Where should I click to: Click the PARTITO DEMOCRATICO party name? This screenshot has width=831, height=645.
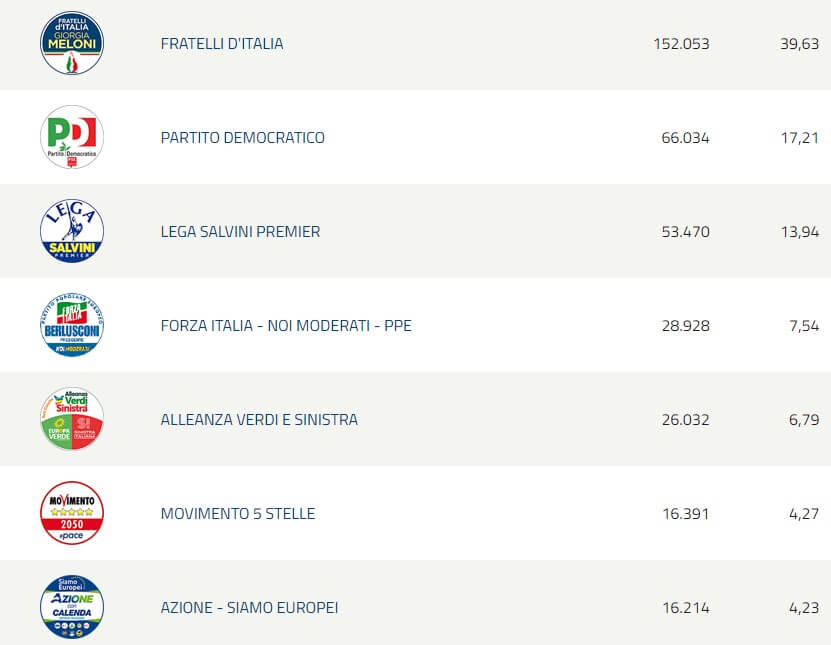click(243, 138)
